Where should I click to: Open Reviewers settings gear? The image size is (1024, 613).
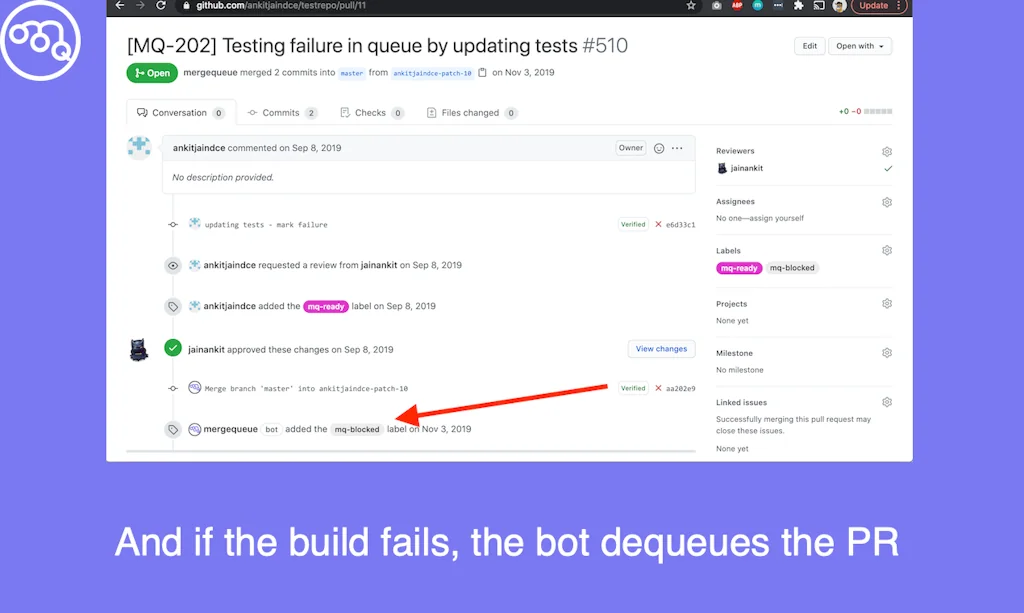tap(886, 151)
